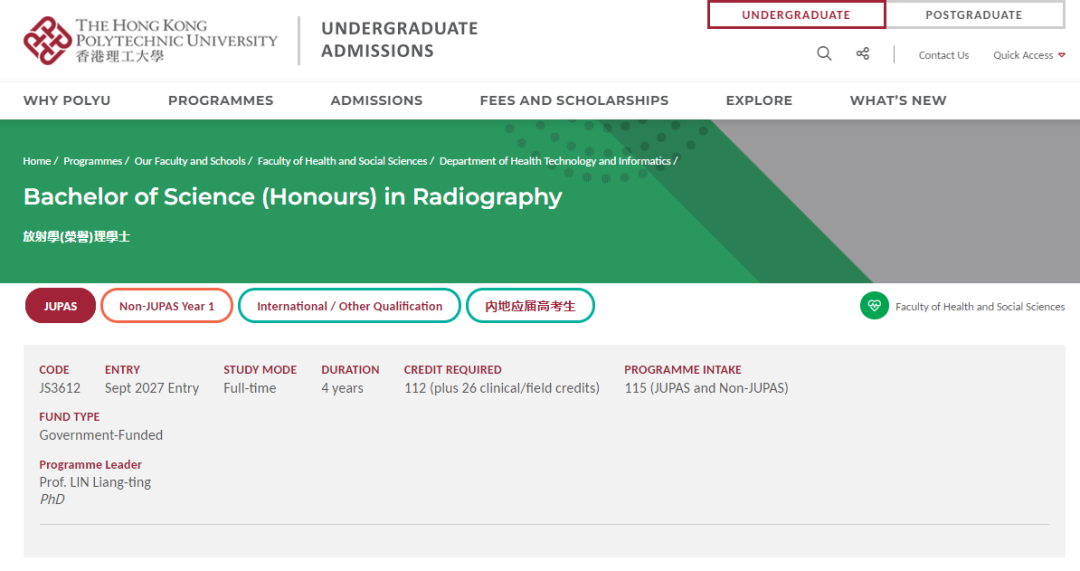Click the Sept 2027 Entry value
Image resolution: width=1080 pixels, height=571 pixels.
point(152,388)
